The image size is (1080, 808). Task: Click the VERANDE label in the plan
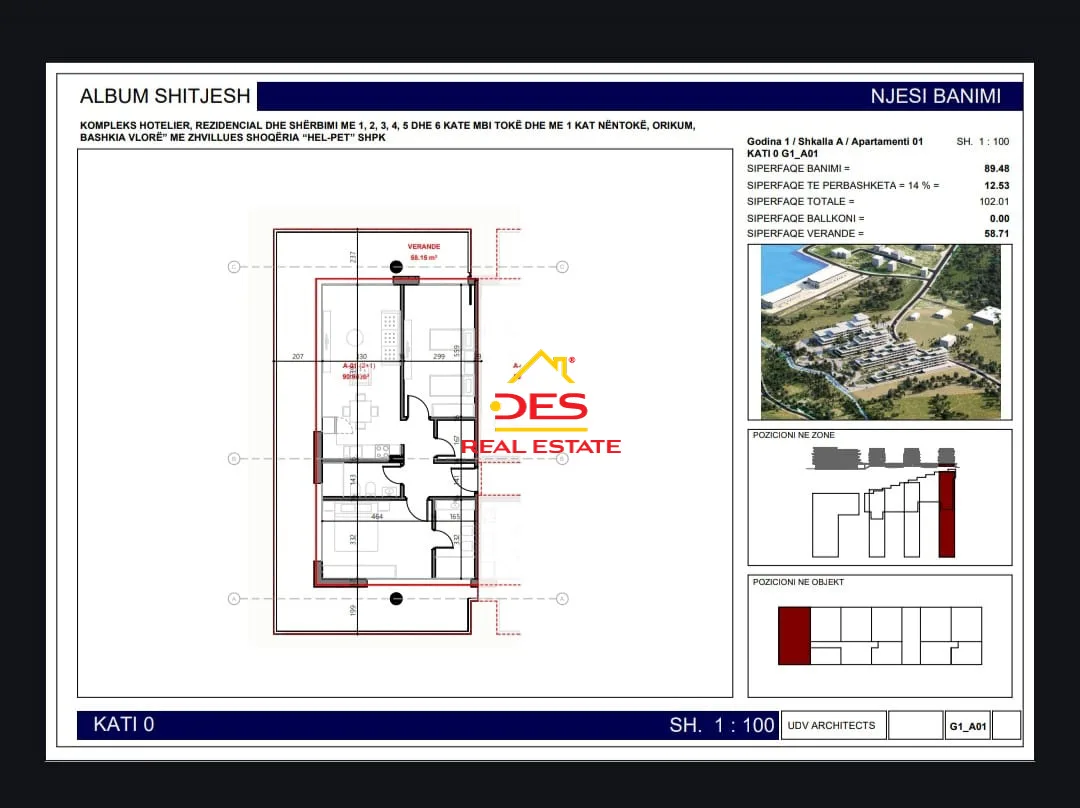424,247
